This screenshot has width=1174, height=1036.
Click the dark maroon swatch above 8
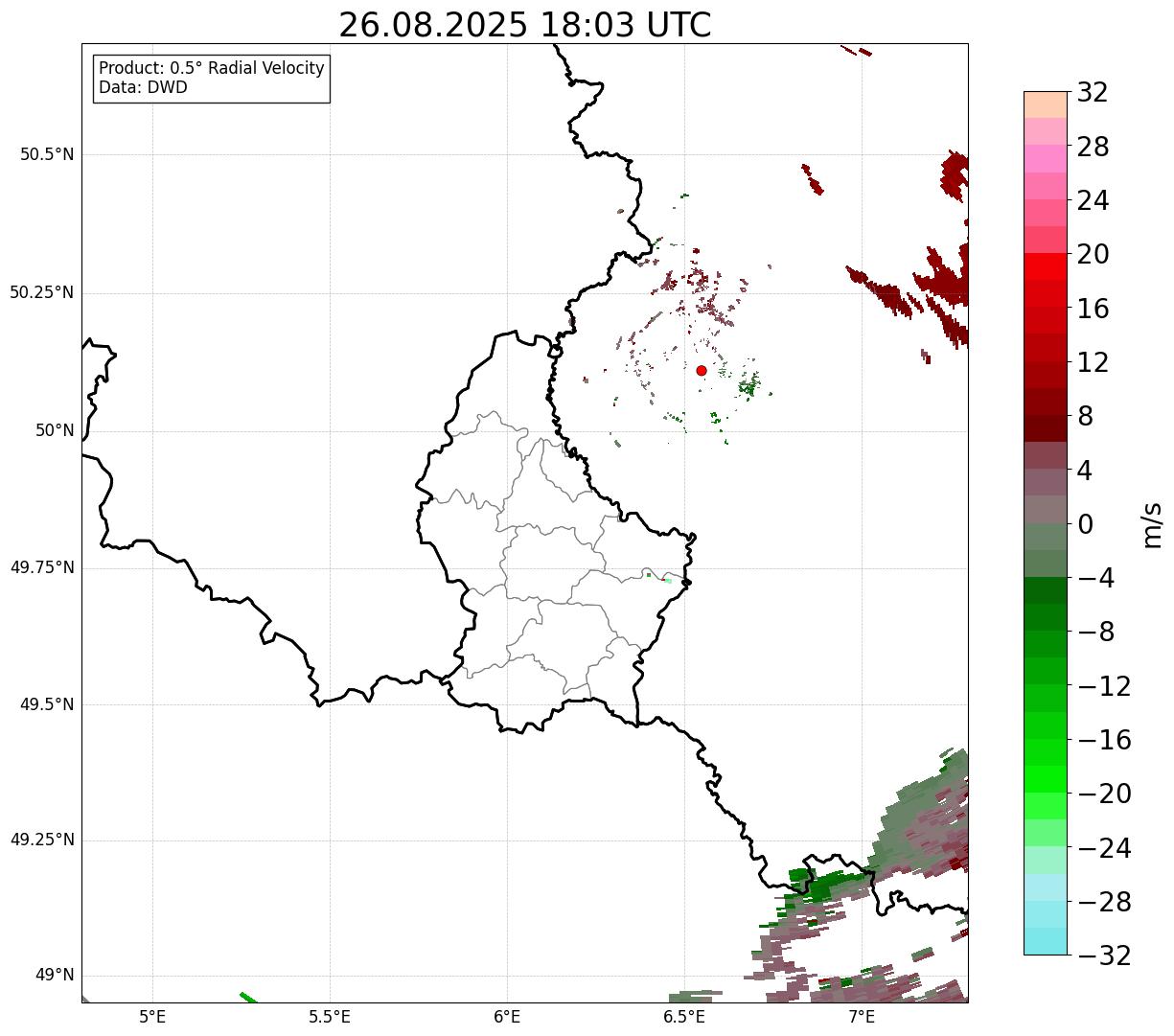(x=1046, y=403)
